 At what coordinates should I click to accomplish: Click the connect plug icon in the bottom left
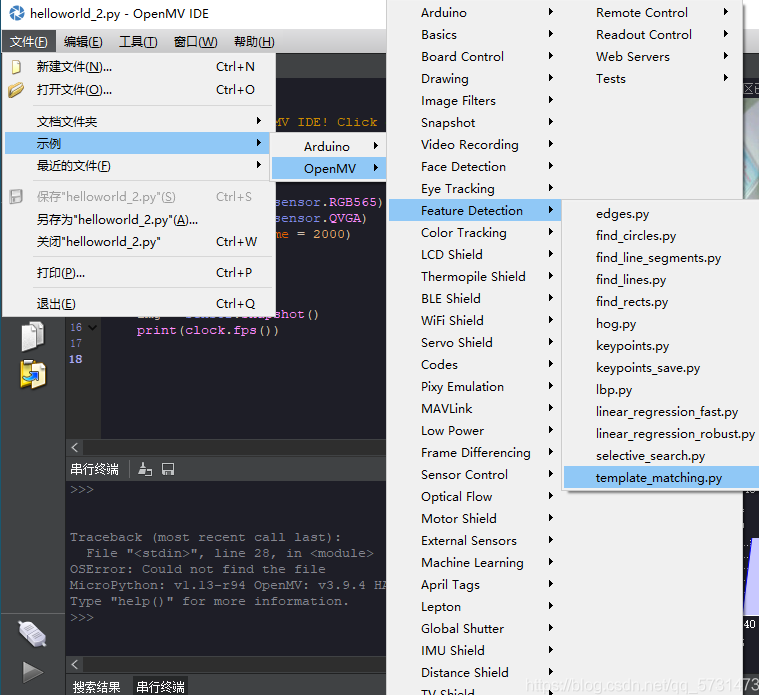point(32,634)
